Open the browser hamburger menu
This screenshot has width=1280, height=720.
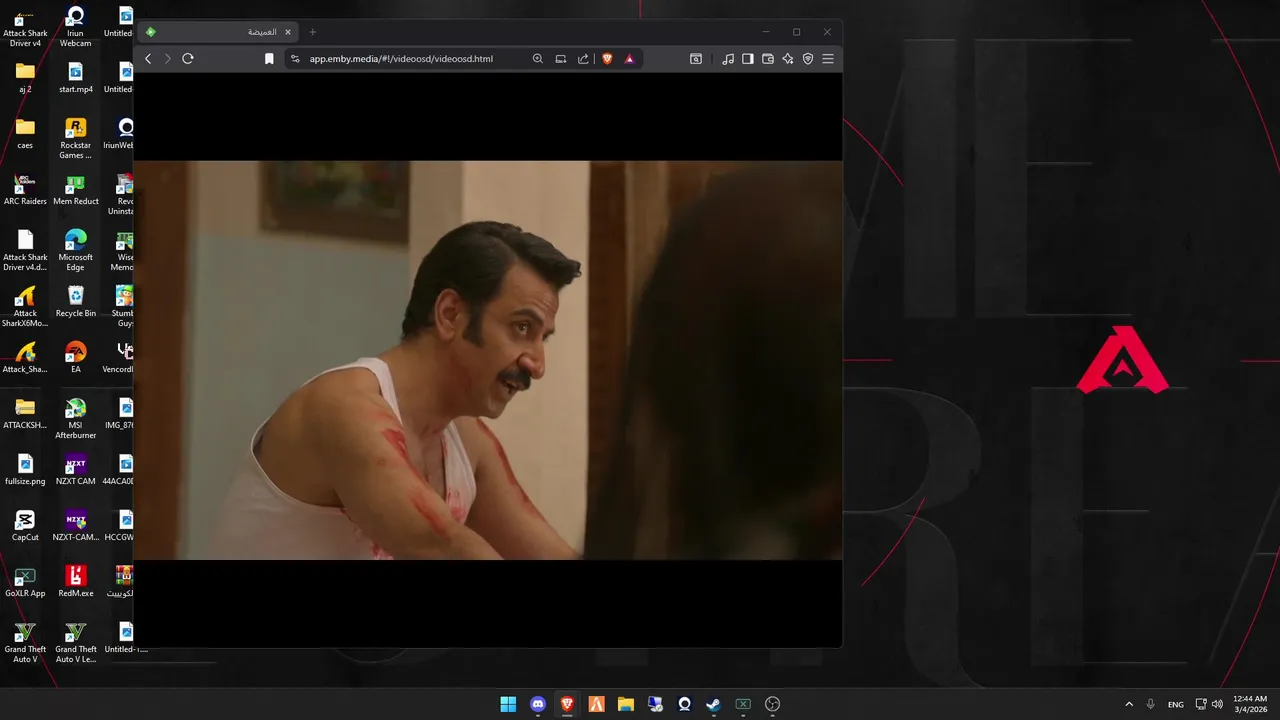[x=828, y=59]
